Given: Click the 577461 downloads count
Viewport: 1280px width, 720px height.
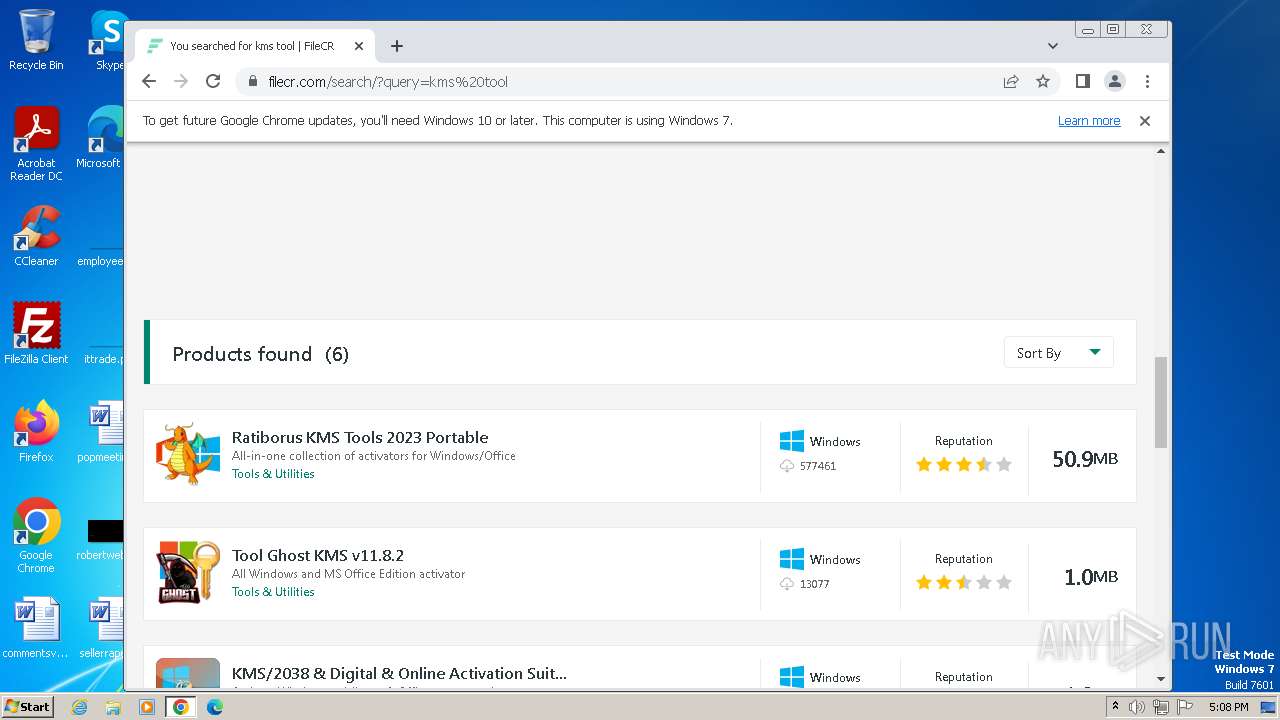Looking at the screenshot, I should pyautogui.click(x=818, y=466).
